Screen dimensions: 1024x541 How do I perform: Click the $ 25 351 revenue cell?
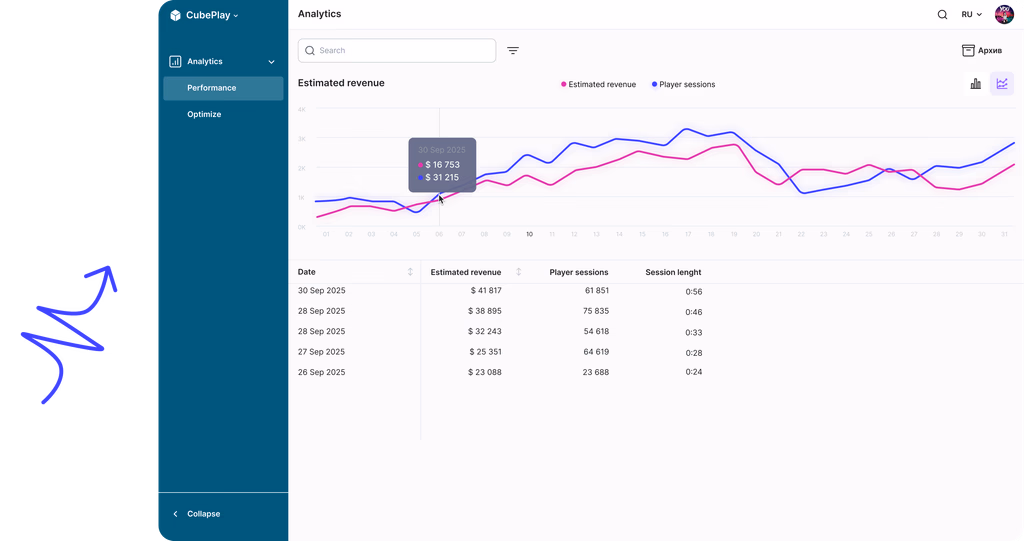point(485,352)
